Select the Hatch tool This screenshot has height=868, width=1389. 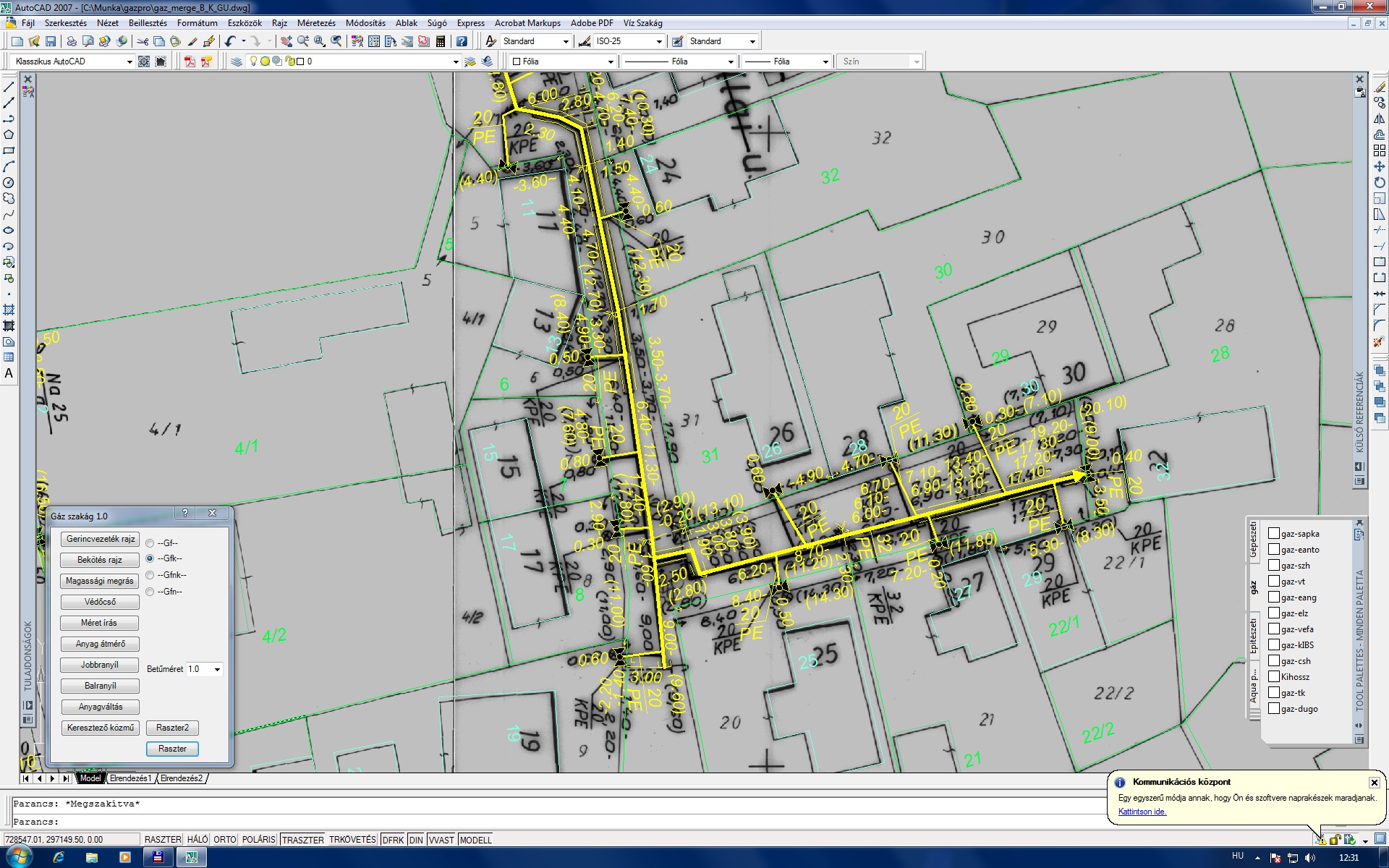9,310
